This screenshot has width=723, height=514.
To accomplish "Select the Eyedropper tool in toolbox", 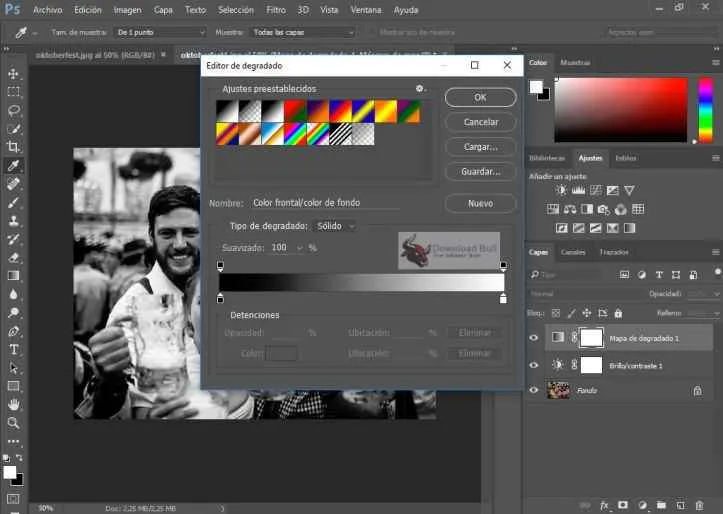I will (x=13, y=165).
